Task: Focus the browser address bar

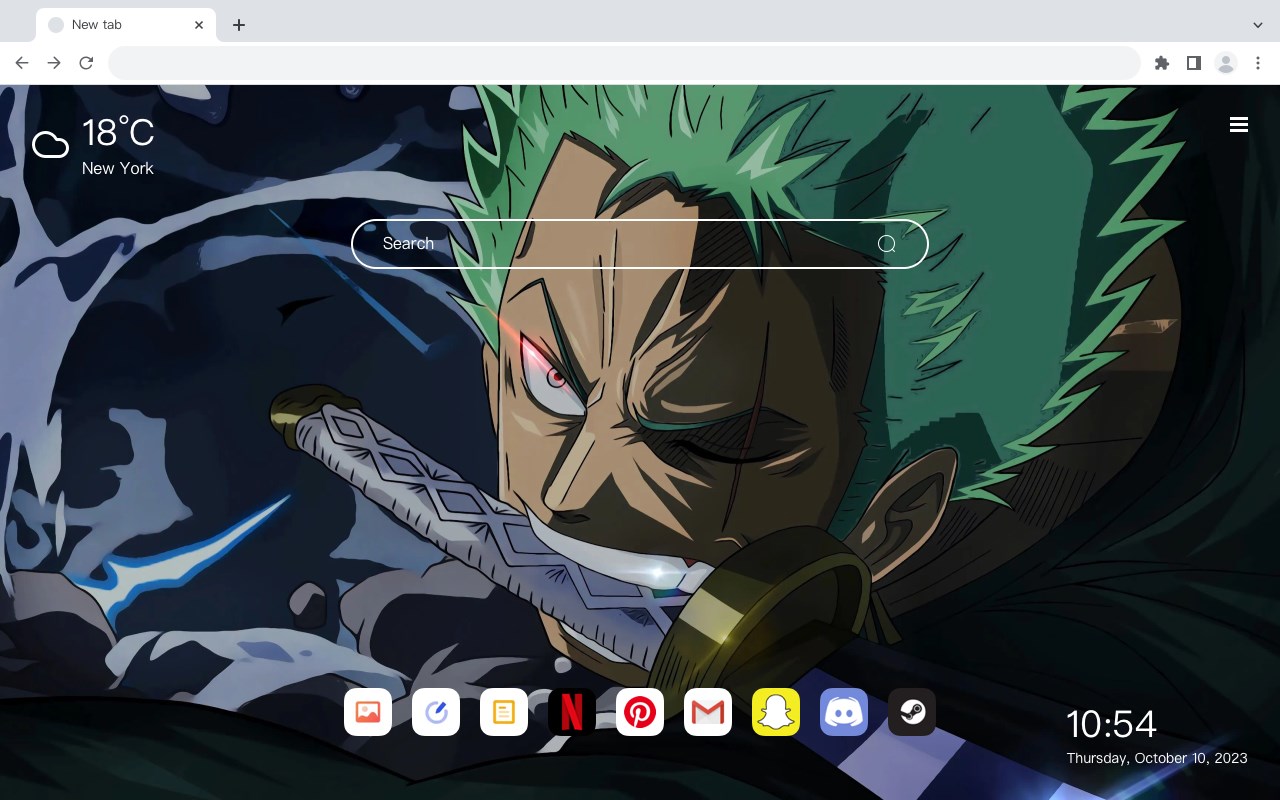Action: pos(624,63)
